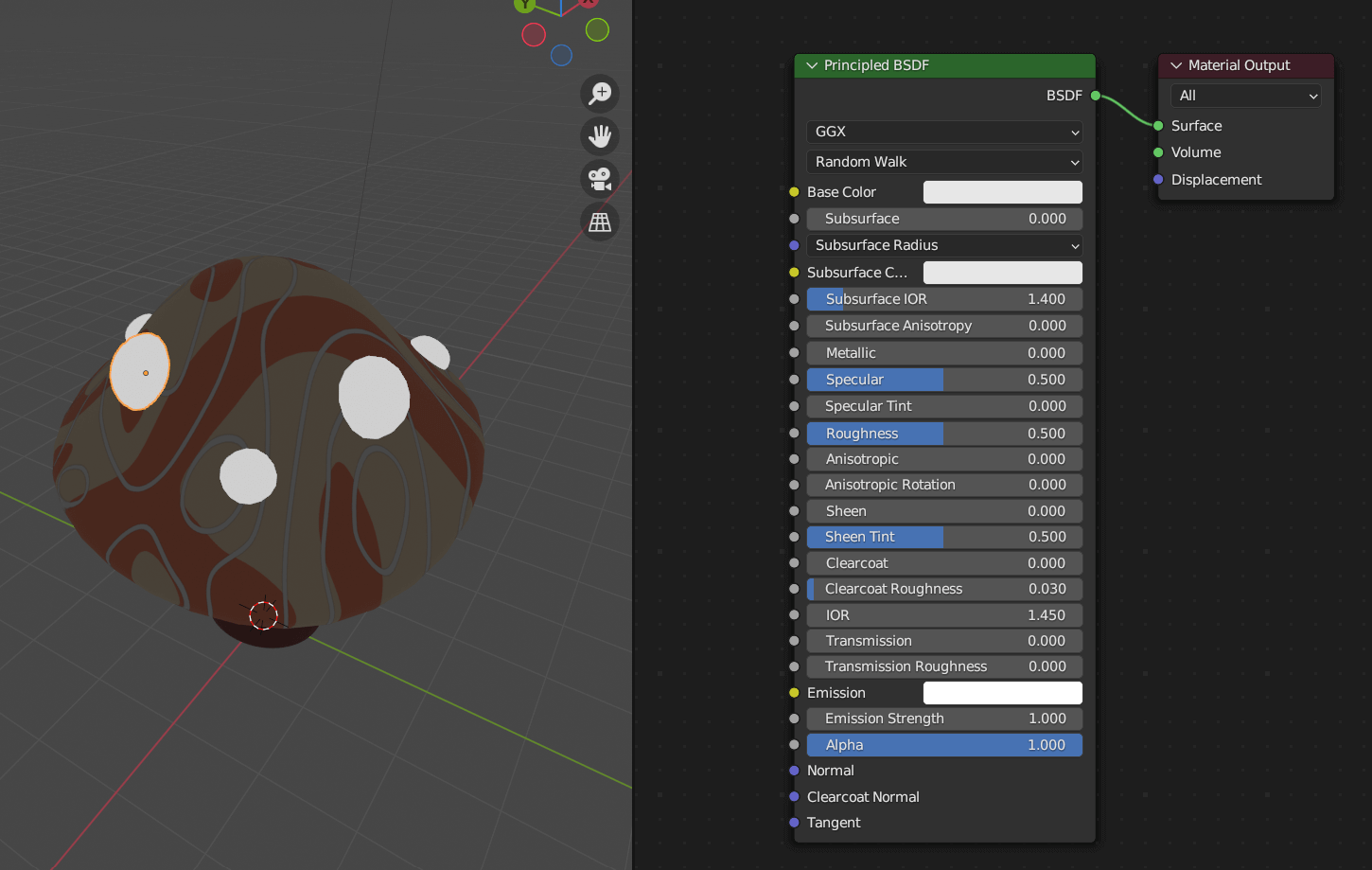
Task: Toggle camera view icon
Action: [x=600, y=179]
